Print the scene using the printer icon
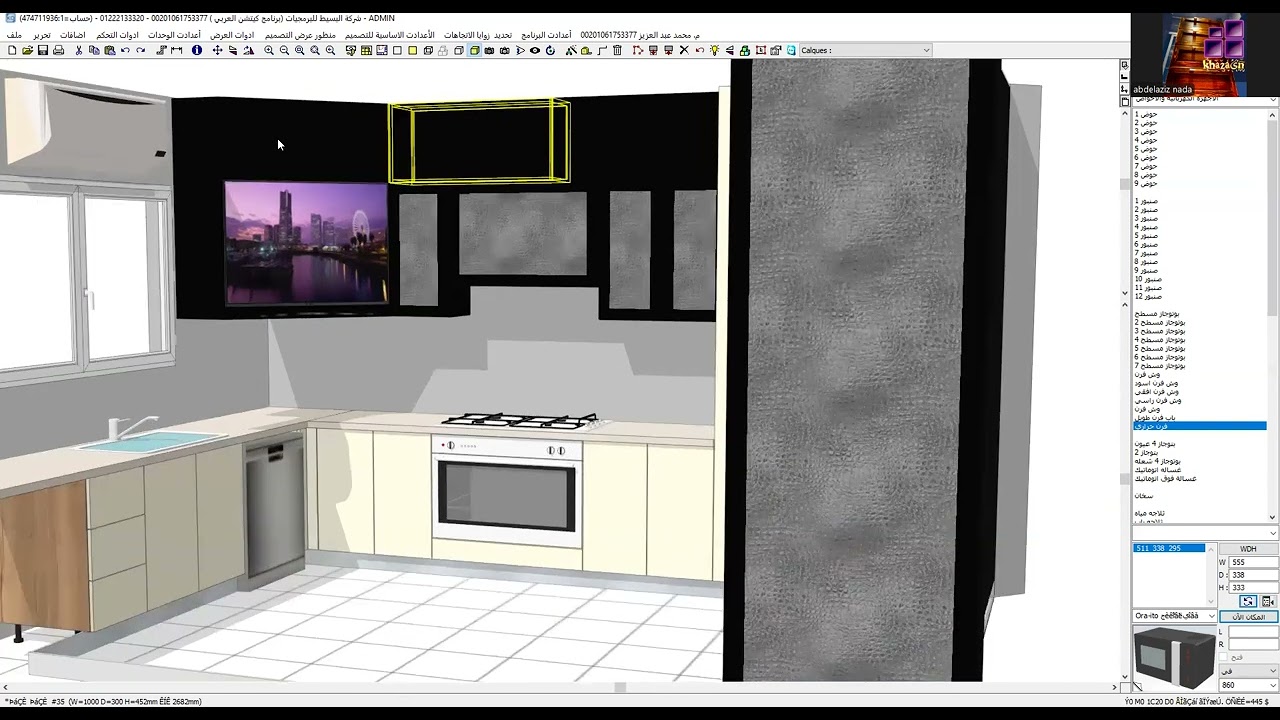Viewport: 1280px width, 720px height. [58, 50]
